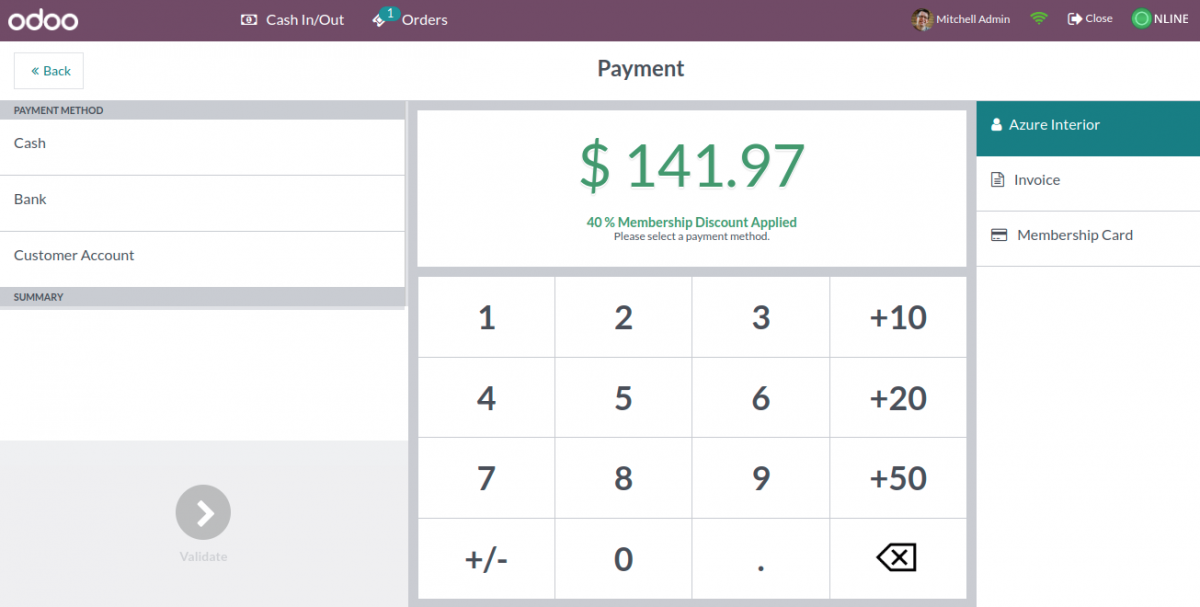Click the round Validate arrow icon
The width and height of the screenshot is (1200, 607).
[203, 513]
